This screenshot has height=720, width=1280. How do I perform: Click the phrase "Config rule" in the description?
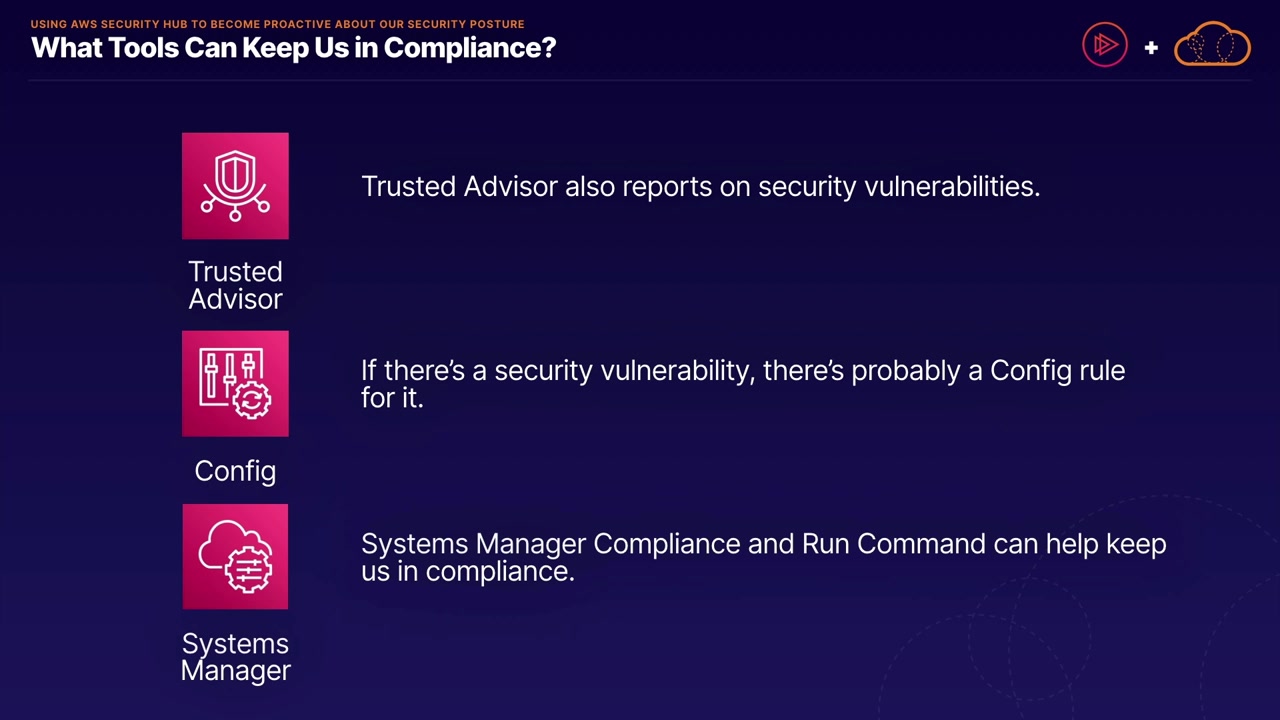(1057, 371)
